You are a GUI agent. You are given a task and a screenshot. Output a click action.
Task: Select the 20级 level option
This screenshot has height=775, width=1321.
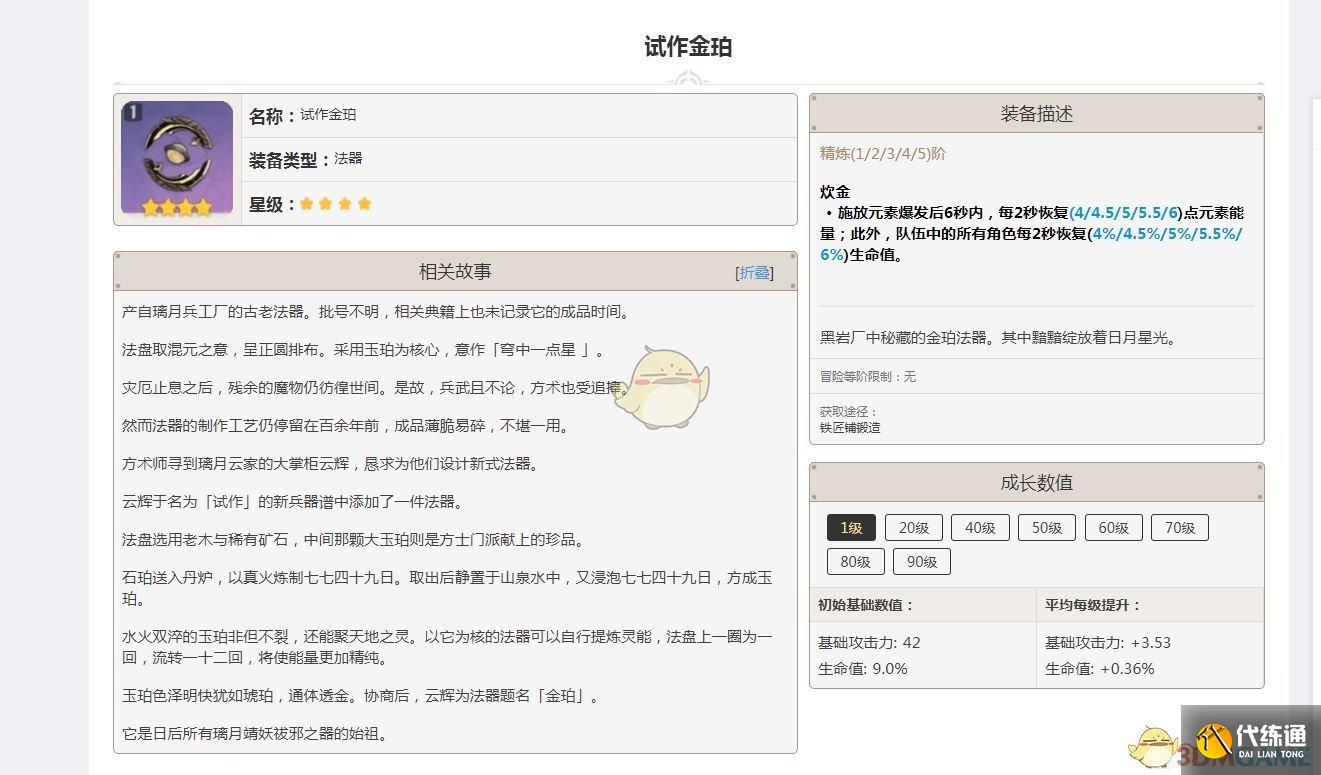point(913,527)
